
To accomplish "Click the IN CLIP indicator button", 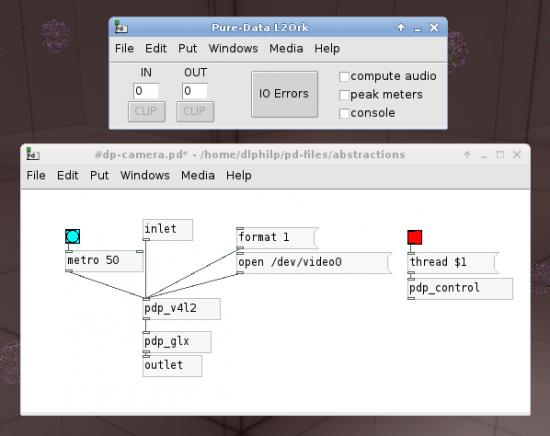I will 146,112.
